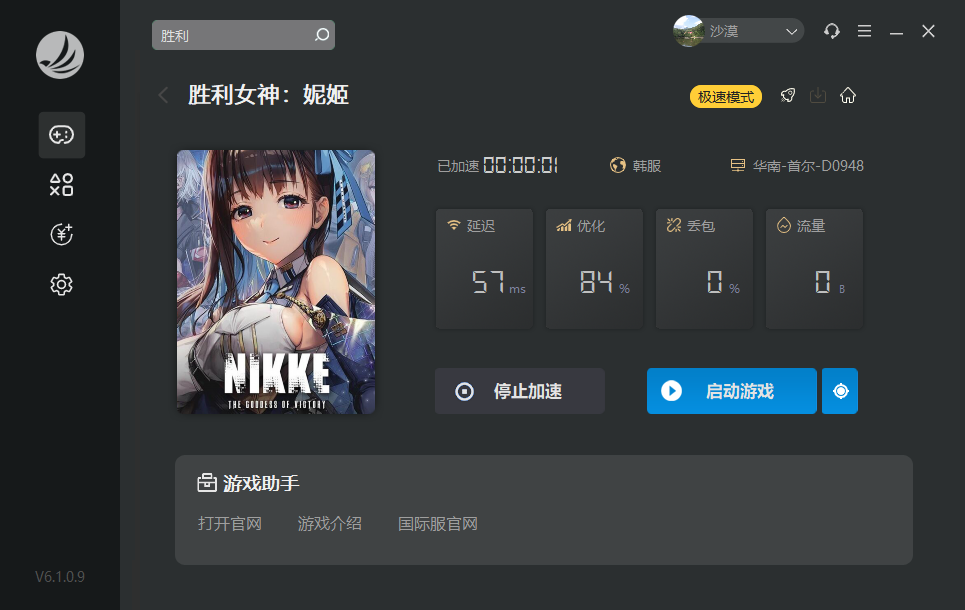This screenshot has width=965, height=610.
Task: Click the 已加速 timer display
Action: point(497,166)
